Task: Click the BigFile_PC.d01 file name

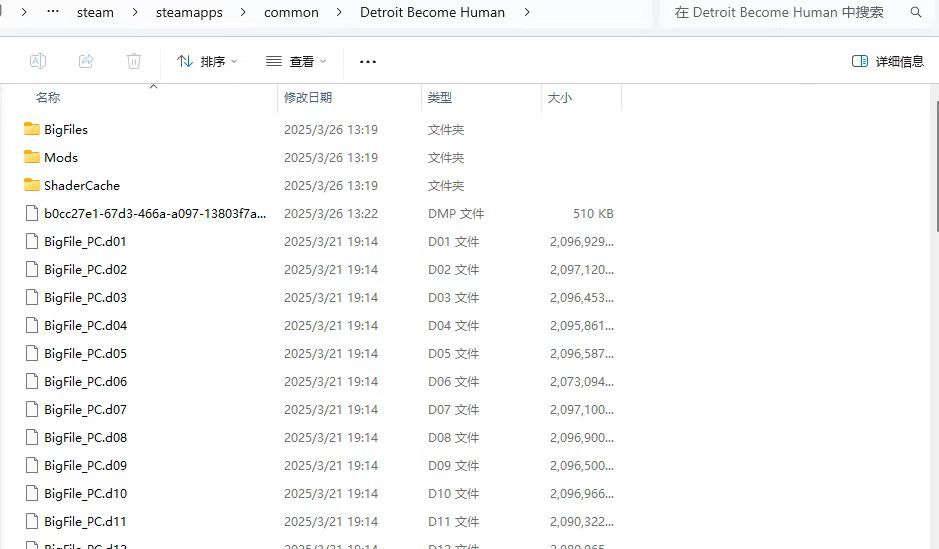Action: pyautogui.click(x=85, y=242)
